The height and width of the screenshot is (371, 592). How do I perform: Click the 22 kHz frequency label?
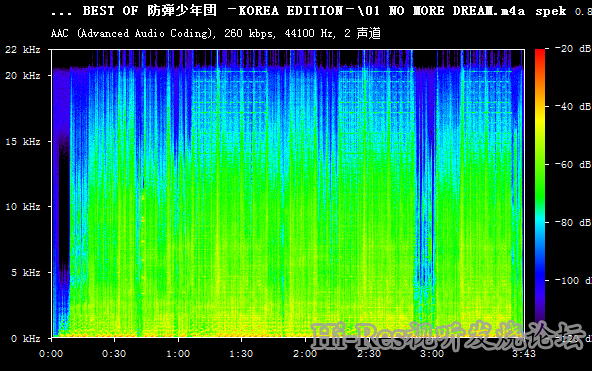23,49
